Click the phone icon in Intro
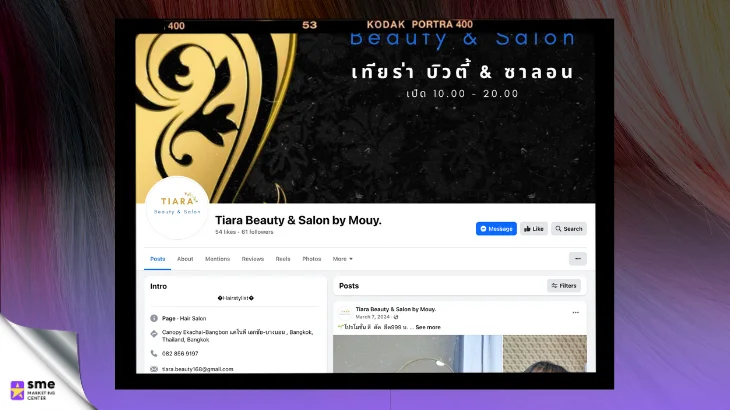The width and height of the screenshot is (730, 410). (x=154, y=354)
